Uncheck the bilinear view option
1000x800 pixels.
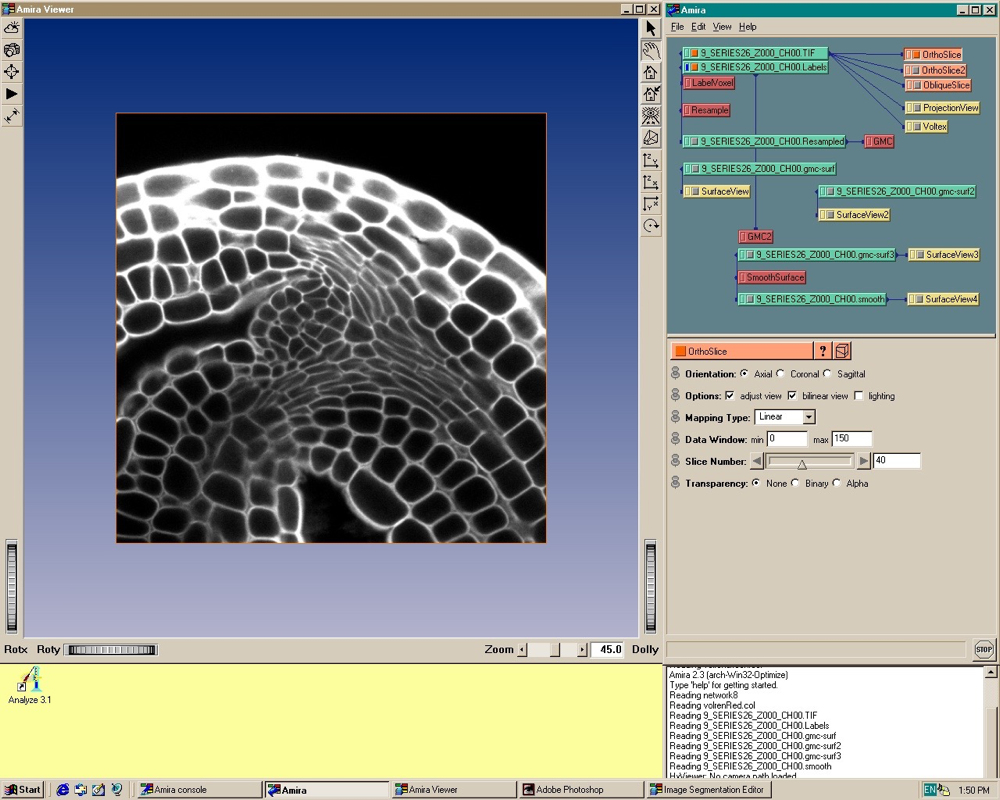[793, 396]
